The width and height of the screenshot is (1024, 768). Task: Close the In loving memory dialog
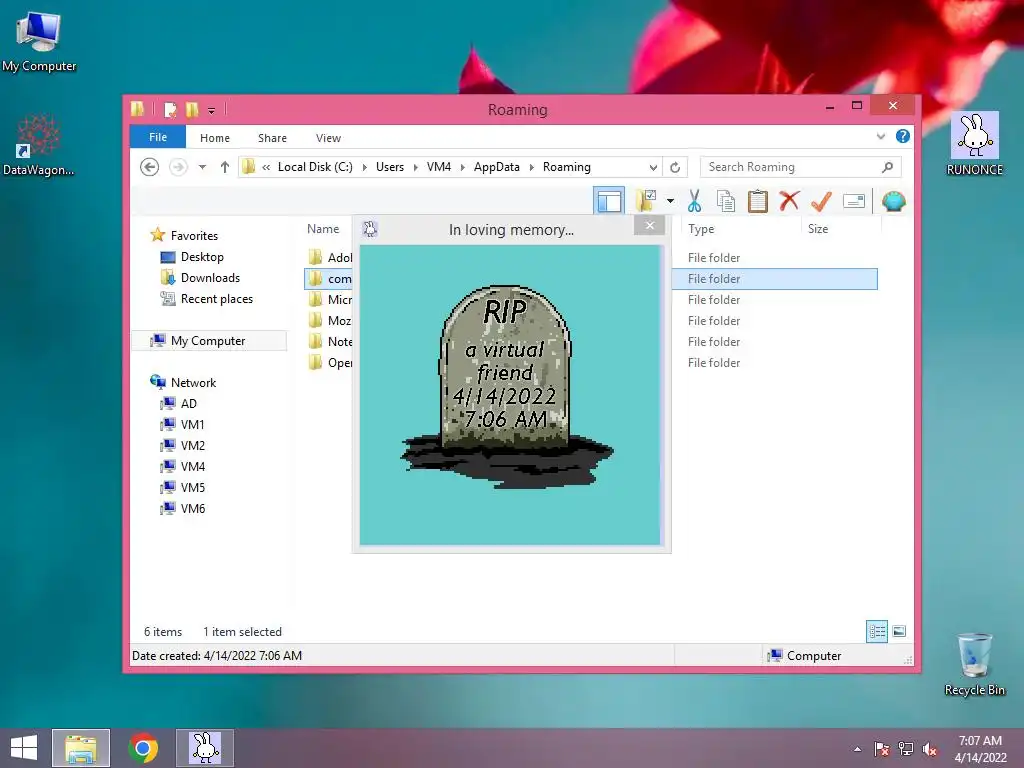pyautogui.click(x=649, y=226)
